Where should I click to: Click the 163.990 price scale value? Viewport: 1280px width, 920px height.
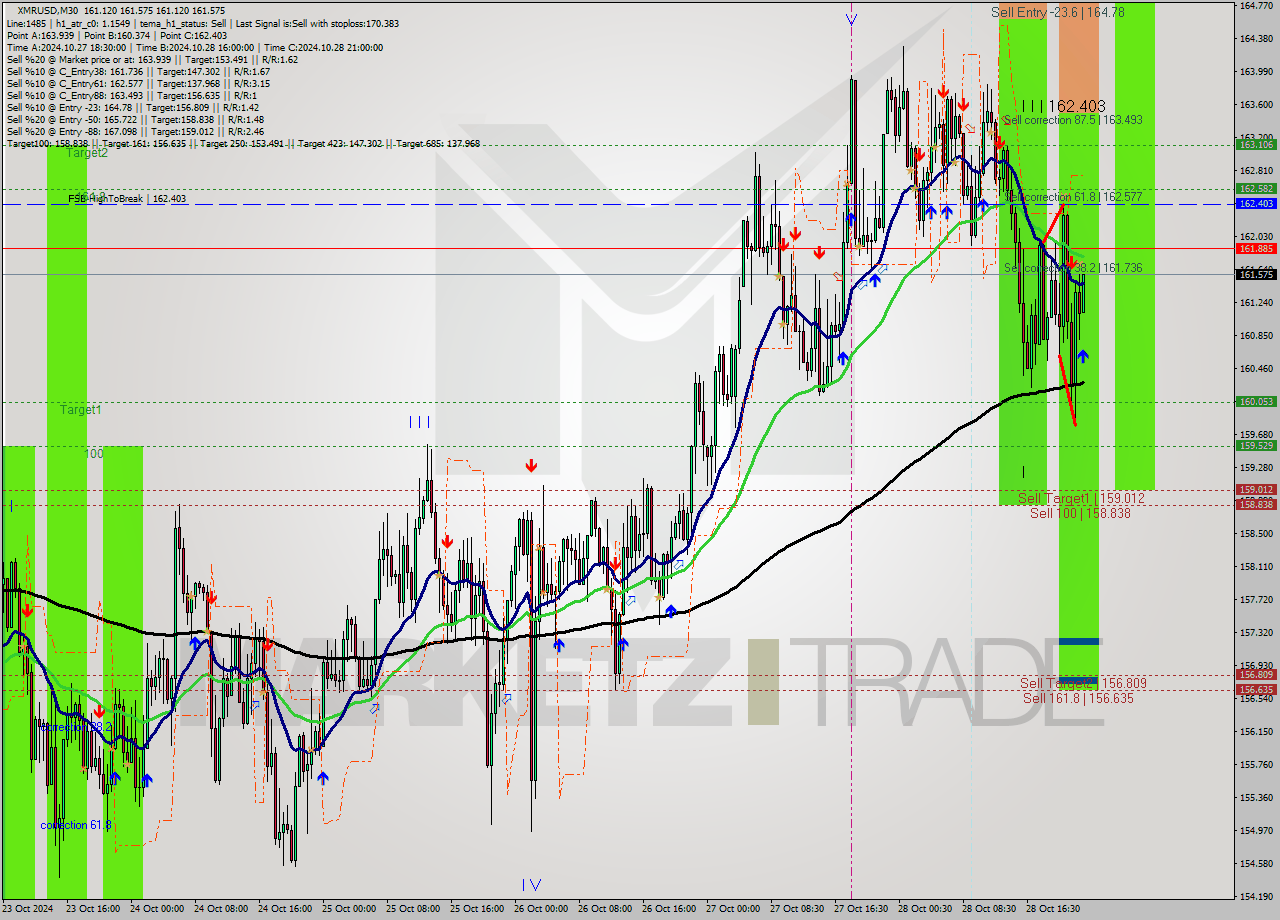(1256, 71)
